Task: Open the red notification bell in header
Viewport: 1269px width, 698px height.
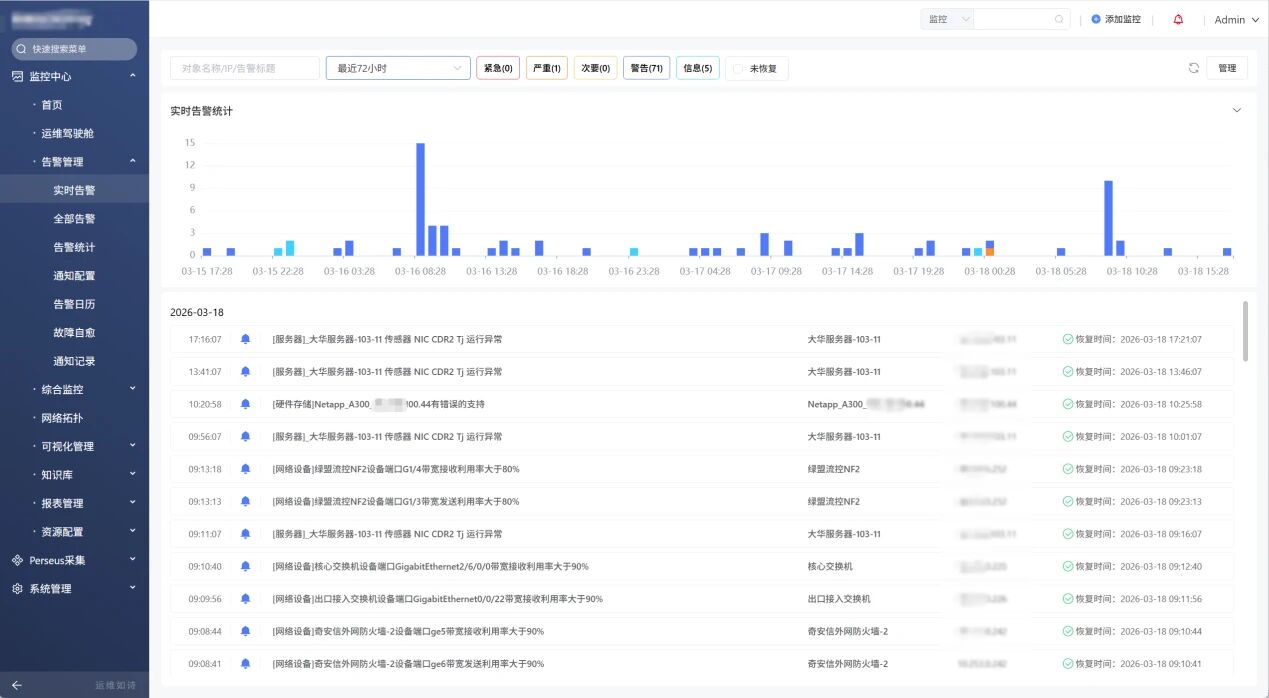Action: tap(1178, 19)
